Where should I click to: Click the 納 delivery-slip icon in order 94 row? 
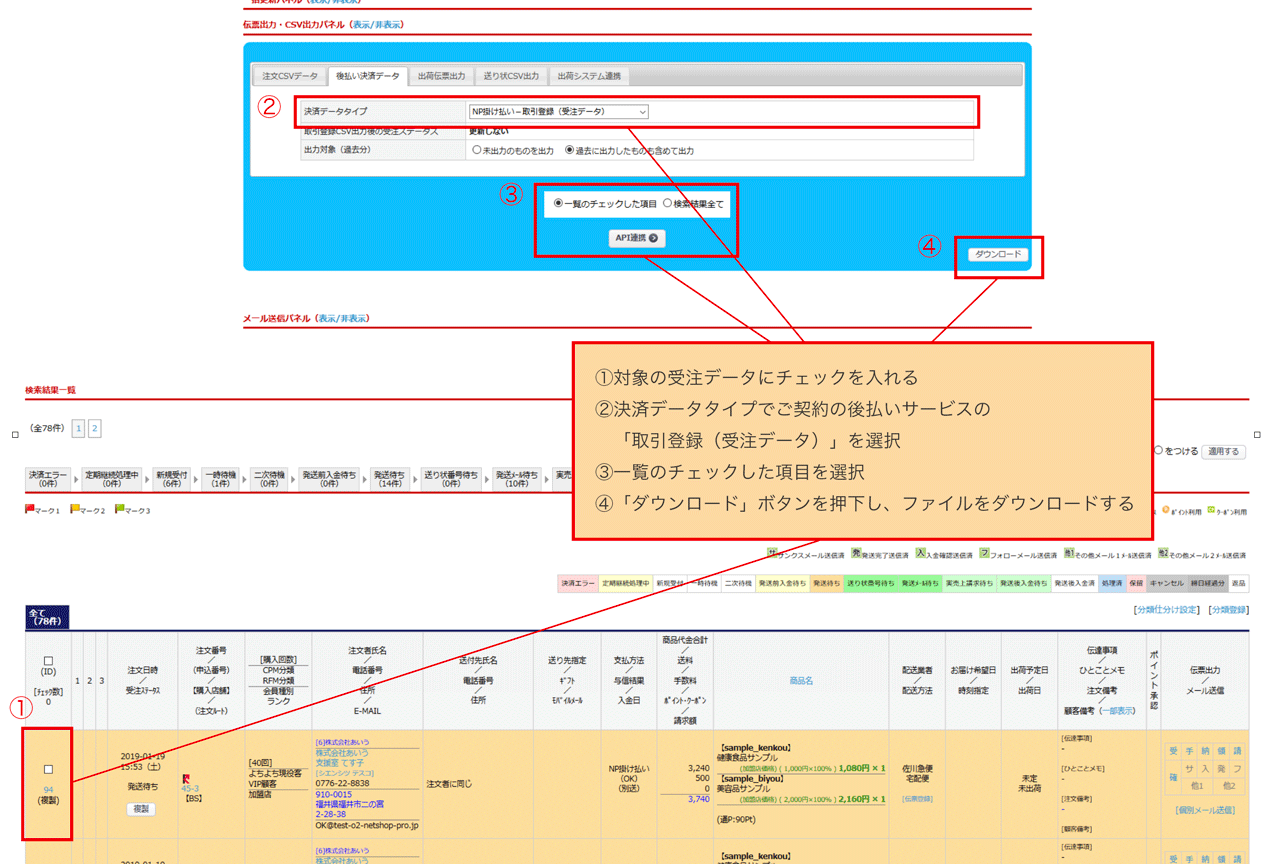[1205, 751]
